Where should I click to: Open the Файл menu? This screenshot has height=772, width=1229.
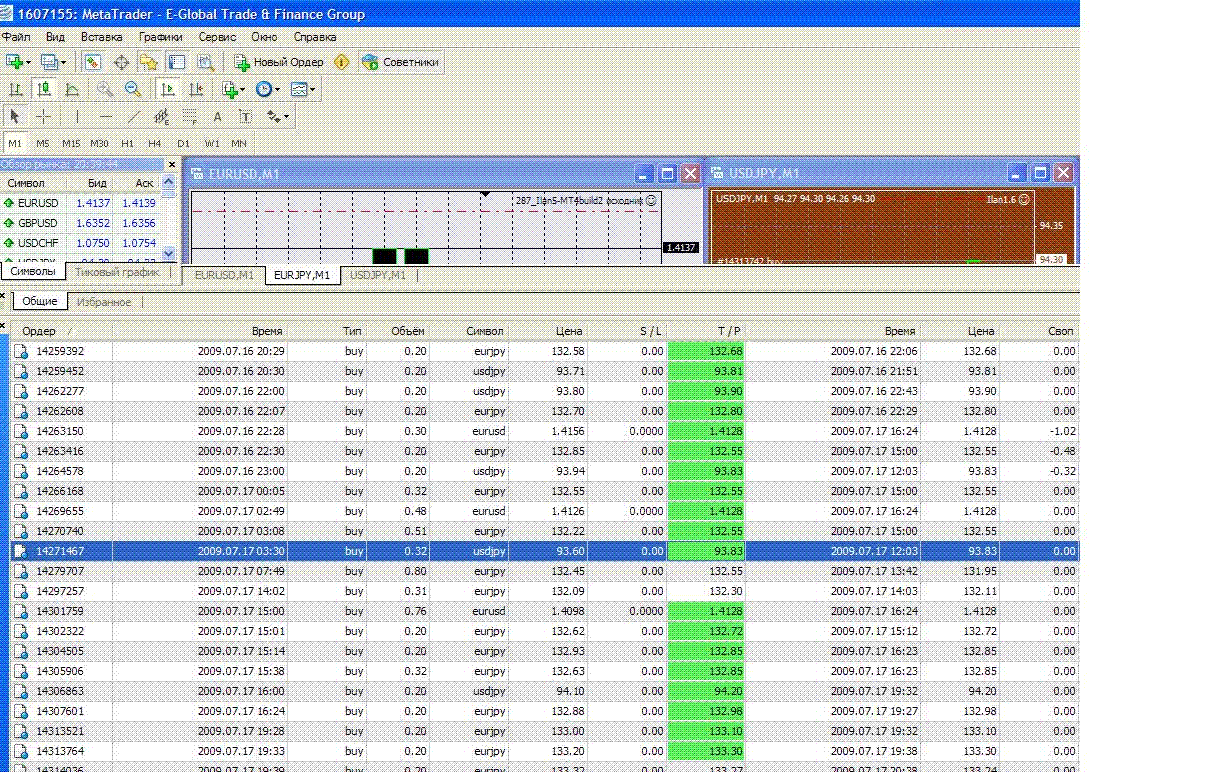(x=16, y=37)
